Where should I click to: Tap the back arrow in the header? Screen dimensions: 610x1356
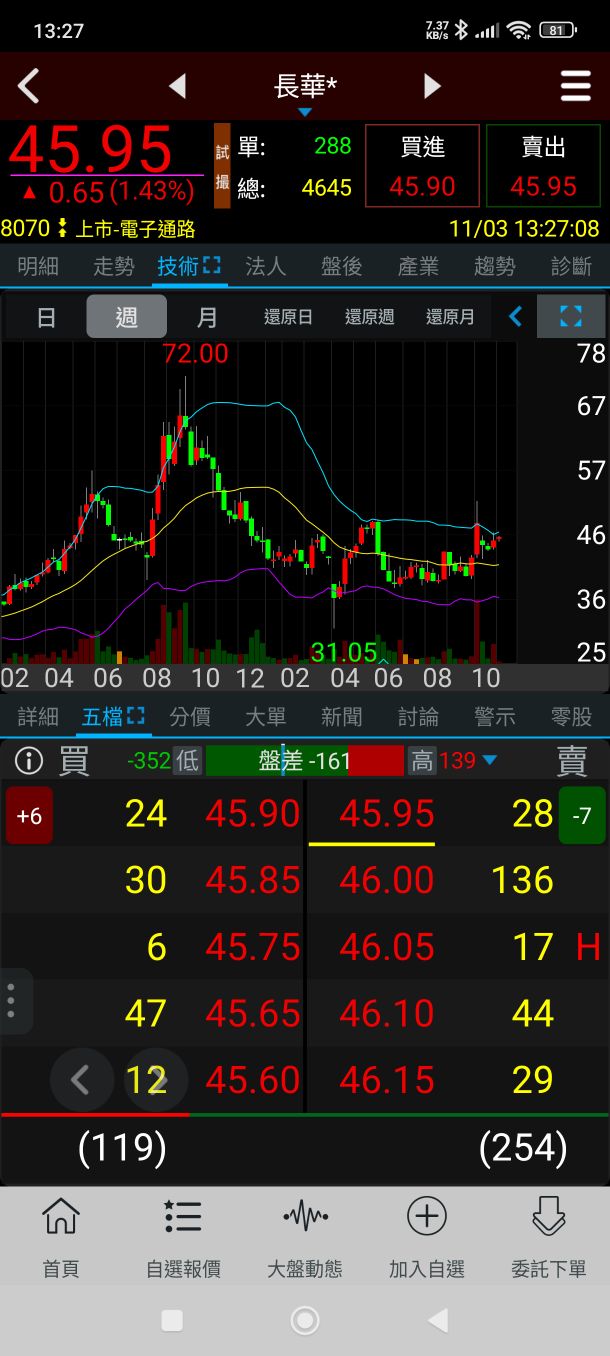pos(29,87)
